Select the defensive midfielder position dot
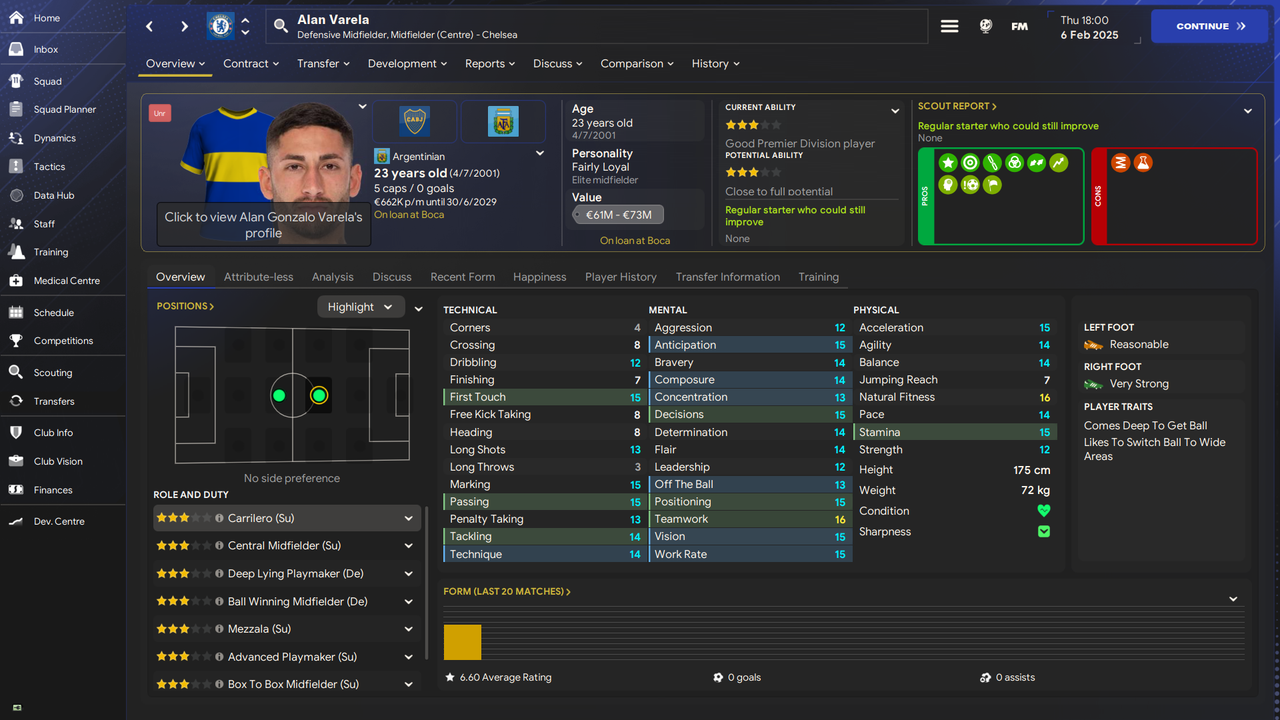Image resolution: width=1280 pixels, height=720 pixels. [279, 396]
